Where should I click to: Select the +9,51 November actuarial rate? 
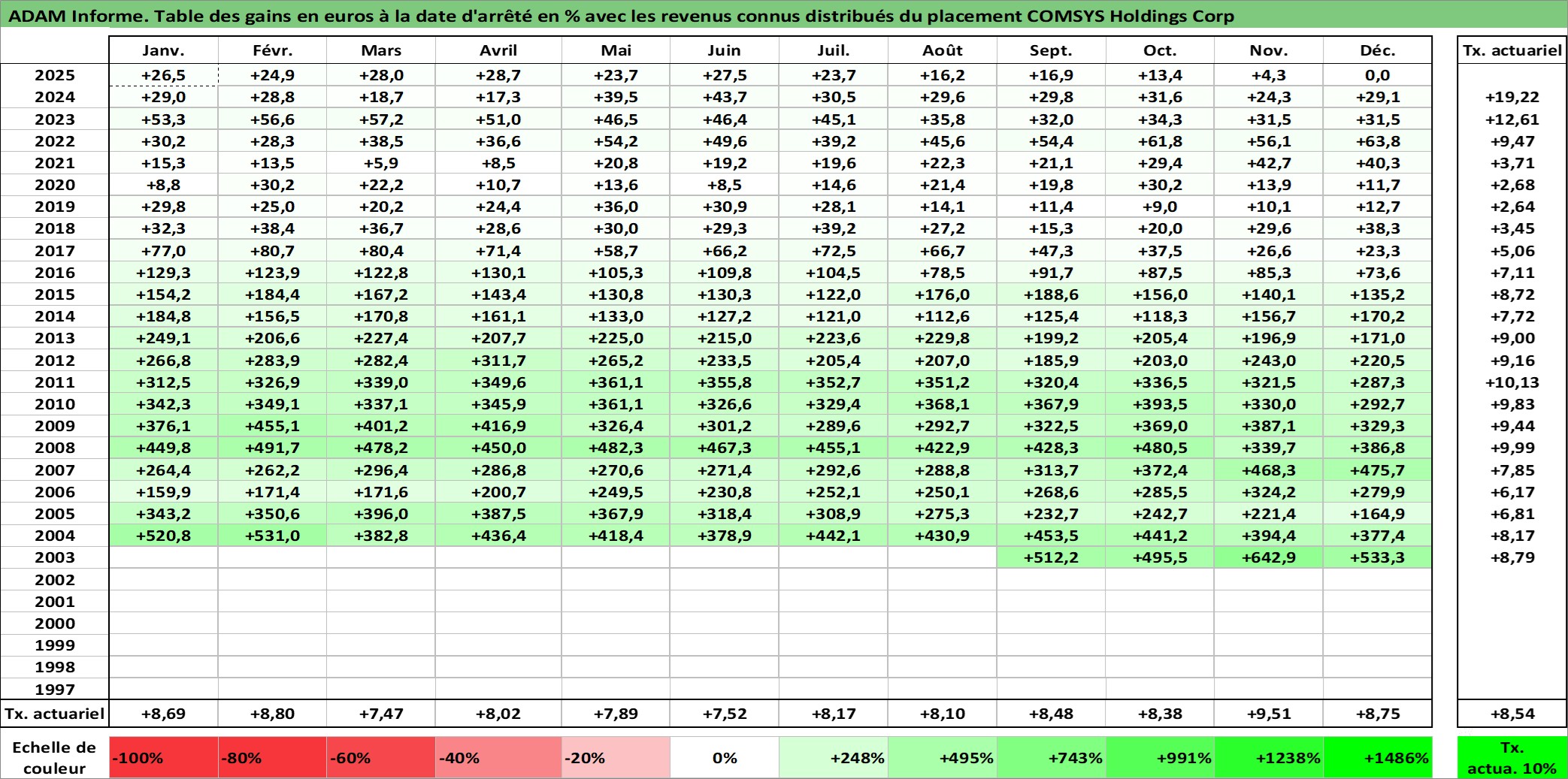click(x=1269, y=714)
